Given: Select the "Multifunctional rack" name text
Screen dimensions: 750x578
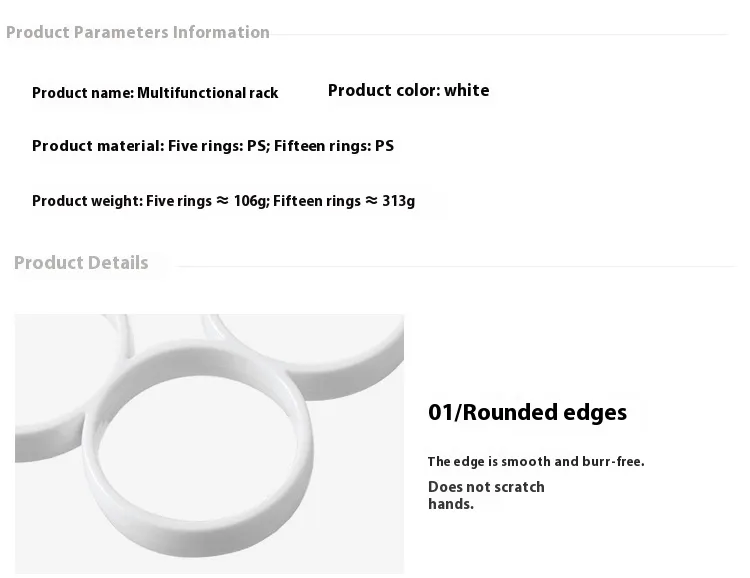Looking at the screenshot, I should (x=208, y=93).
